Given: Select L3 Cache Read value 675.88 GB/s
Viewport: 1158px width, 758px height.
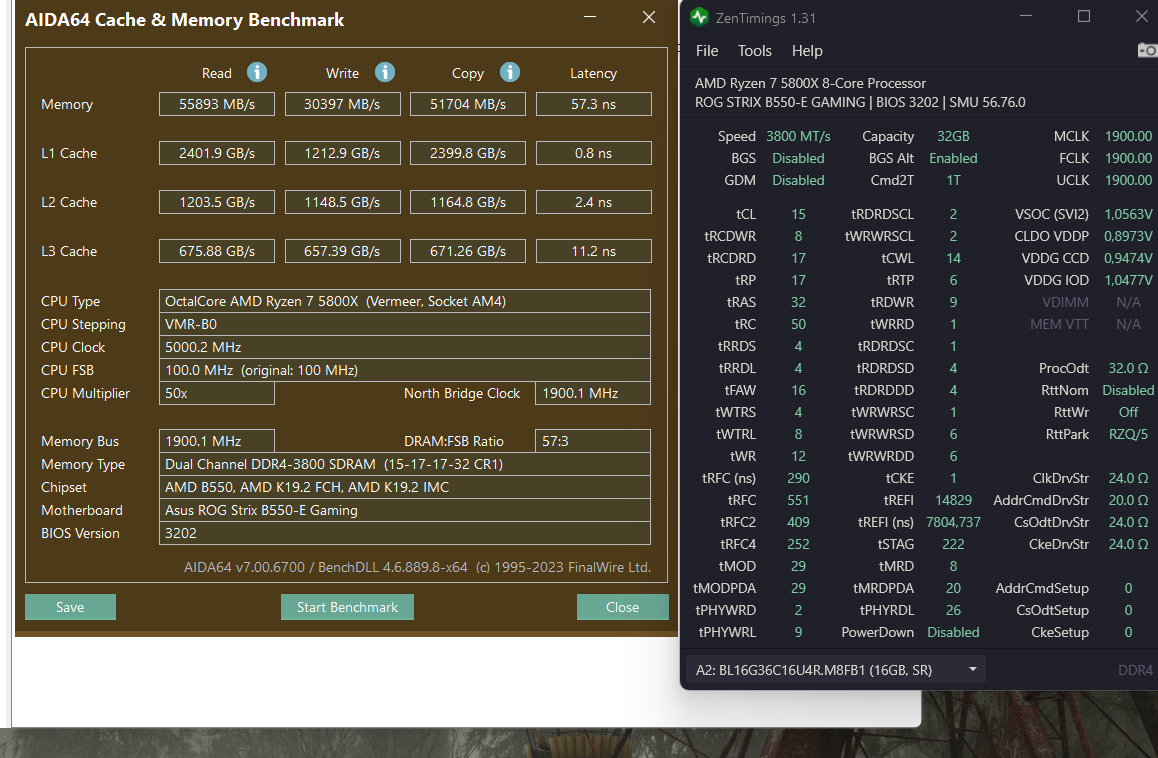Looking at the screenshot, I should pyautogui.click(x=216, y=251).
